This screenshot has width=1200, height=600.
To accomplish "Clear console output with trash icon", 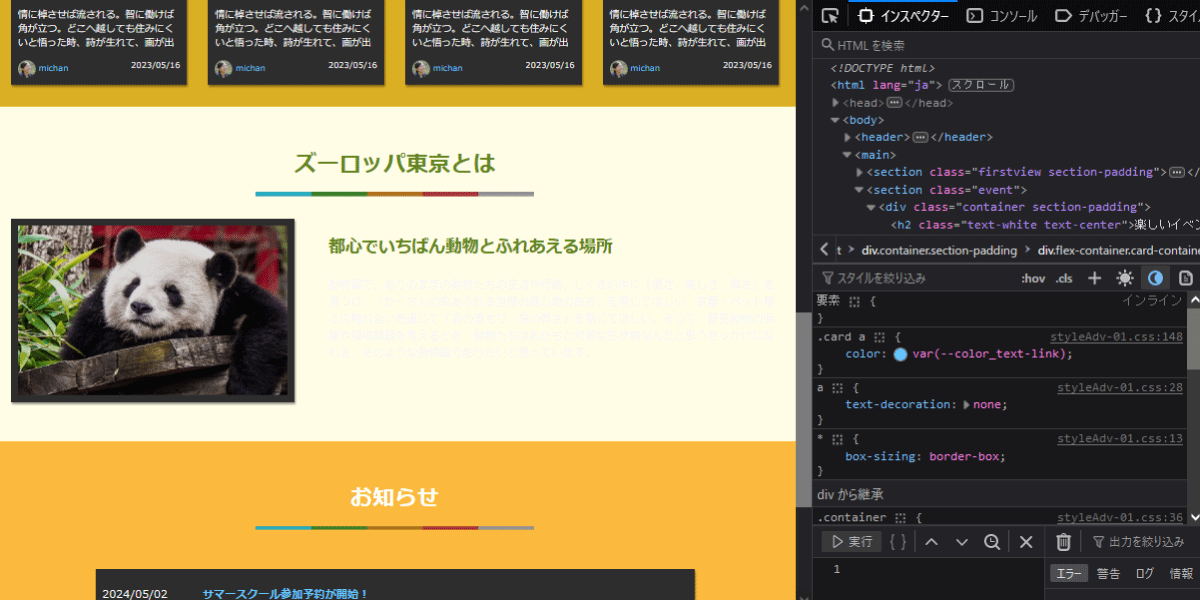I will tap(1064, 541).
